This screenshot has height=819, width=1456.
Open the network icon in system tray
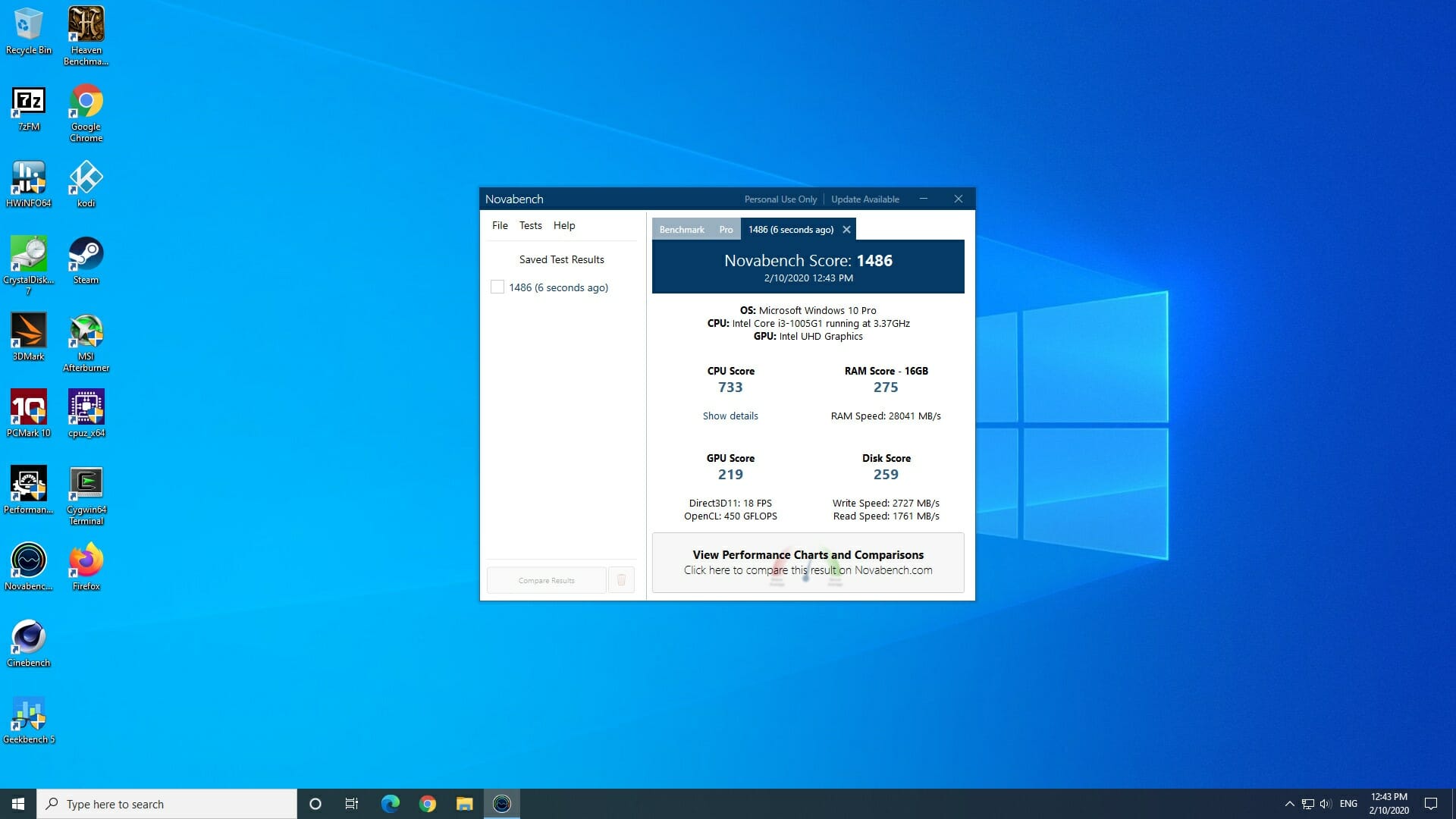click(x=1308, y=804)
